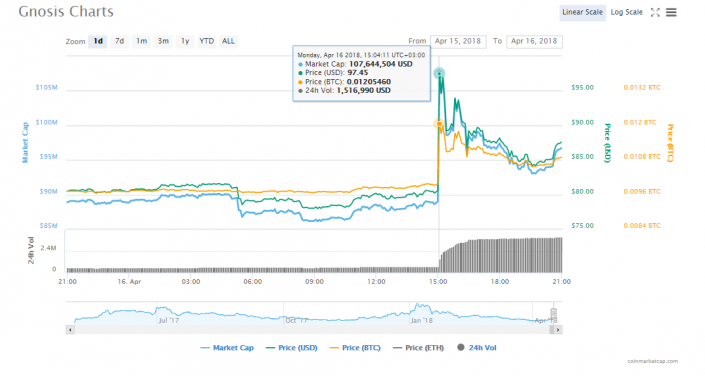Image resolution: width=705 pixels, height=376 pixels.
Task: Click the navigator left scroll arrow
Action: pyautogui.click(x=70, y=330)
